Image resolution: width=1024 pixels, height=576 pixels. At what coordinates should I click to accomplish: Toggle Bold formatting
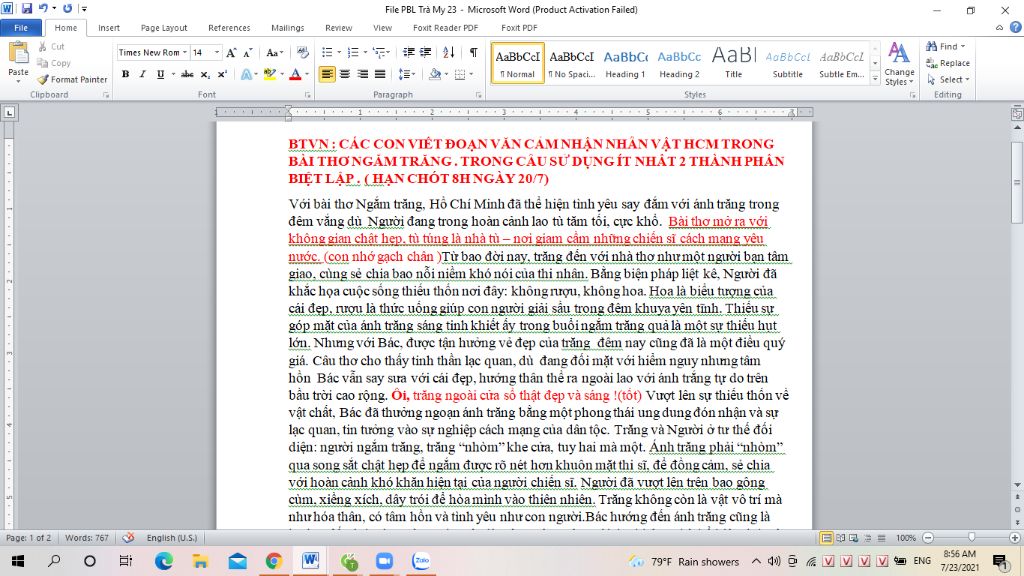pyautogui.click(x=125, y=74)
